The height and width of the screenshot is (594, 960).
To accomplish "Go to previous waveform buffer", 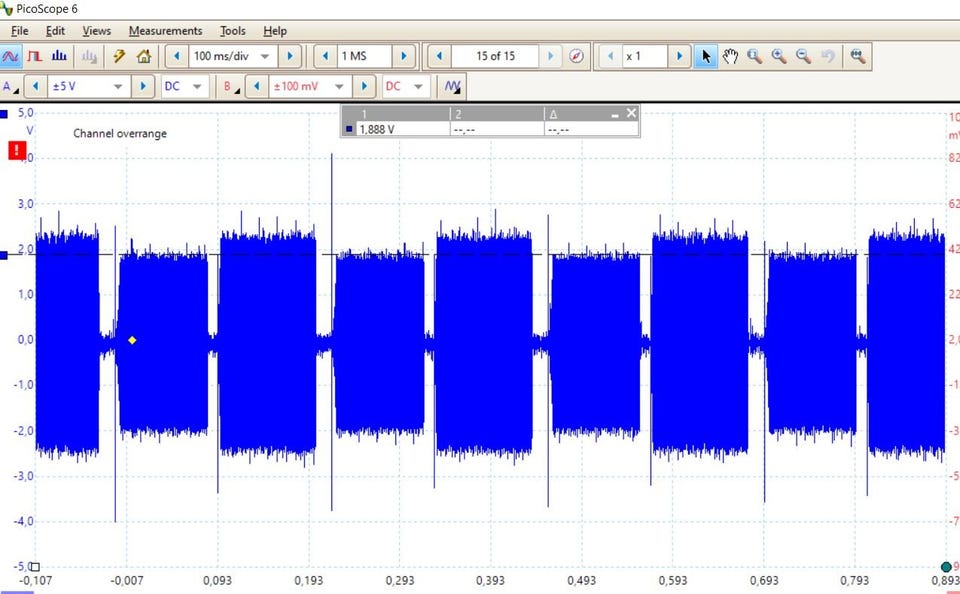I will point(439,56).
